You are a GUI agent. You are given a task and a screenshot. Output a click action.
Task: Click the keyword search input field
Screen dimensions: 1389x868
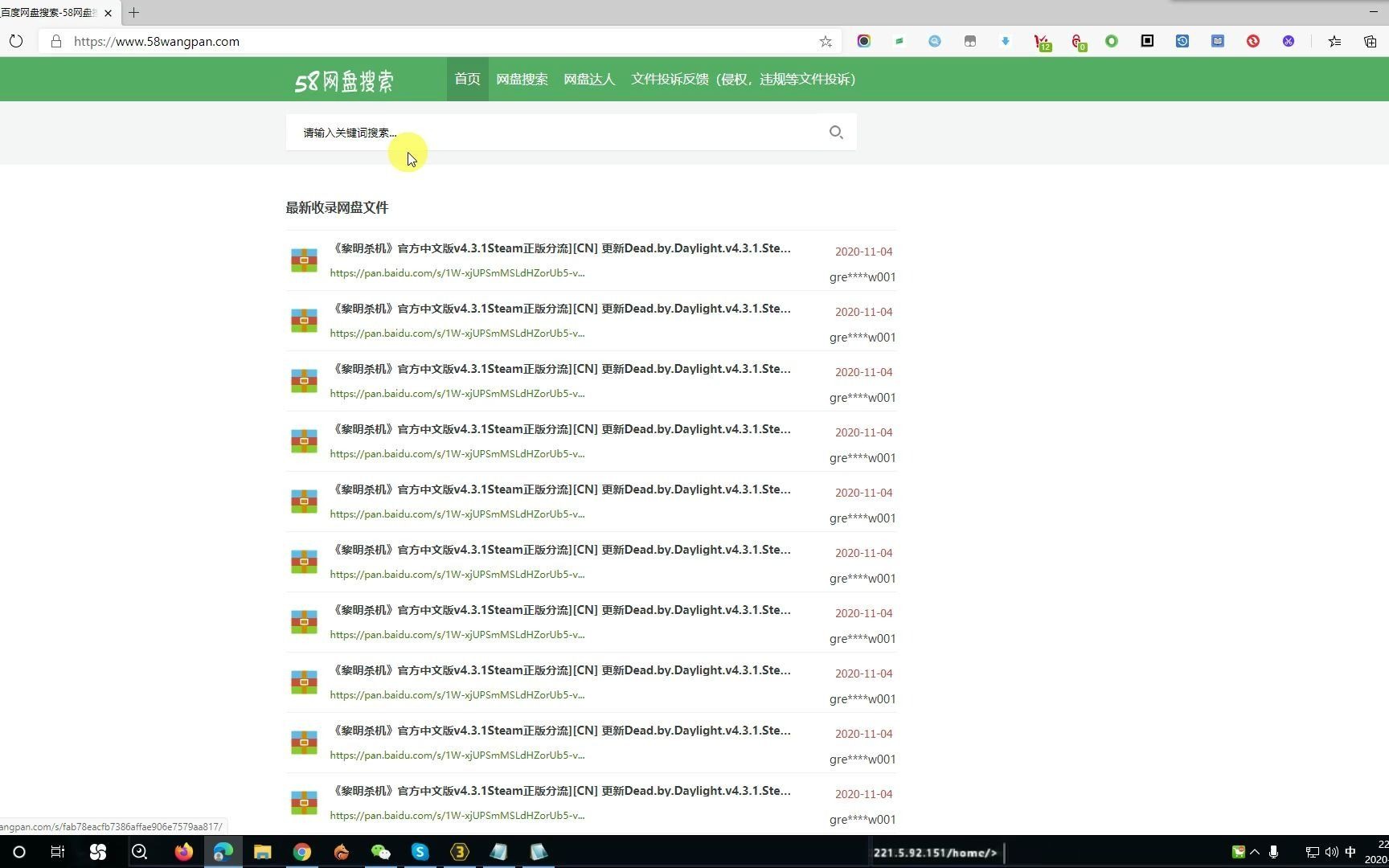[559, 132]
